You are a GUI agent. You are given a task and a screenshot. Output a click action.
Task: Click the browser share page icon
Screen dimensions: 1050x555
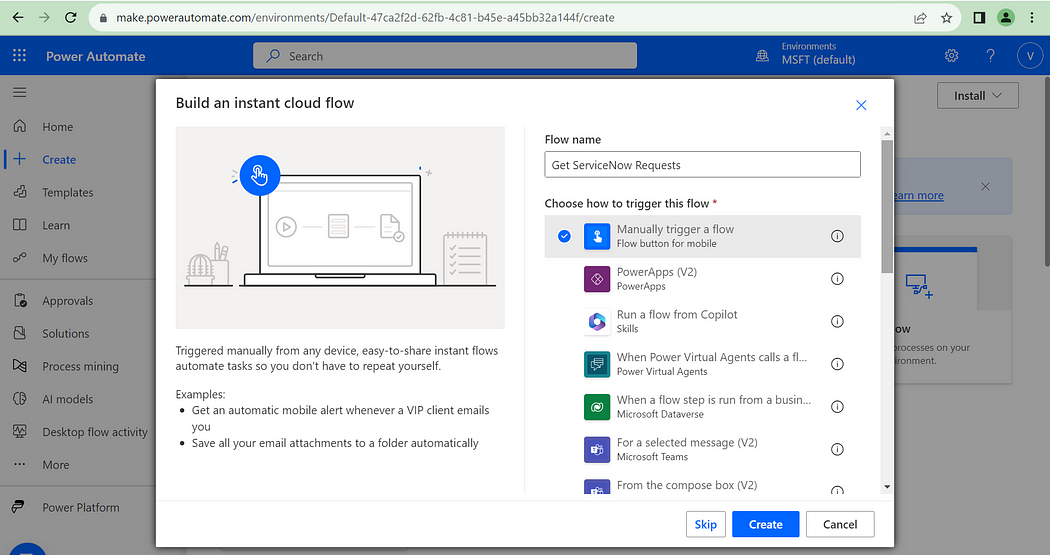click(x=920, y=18)
